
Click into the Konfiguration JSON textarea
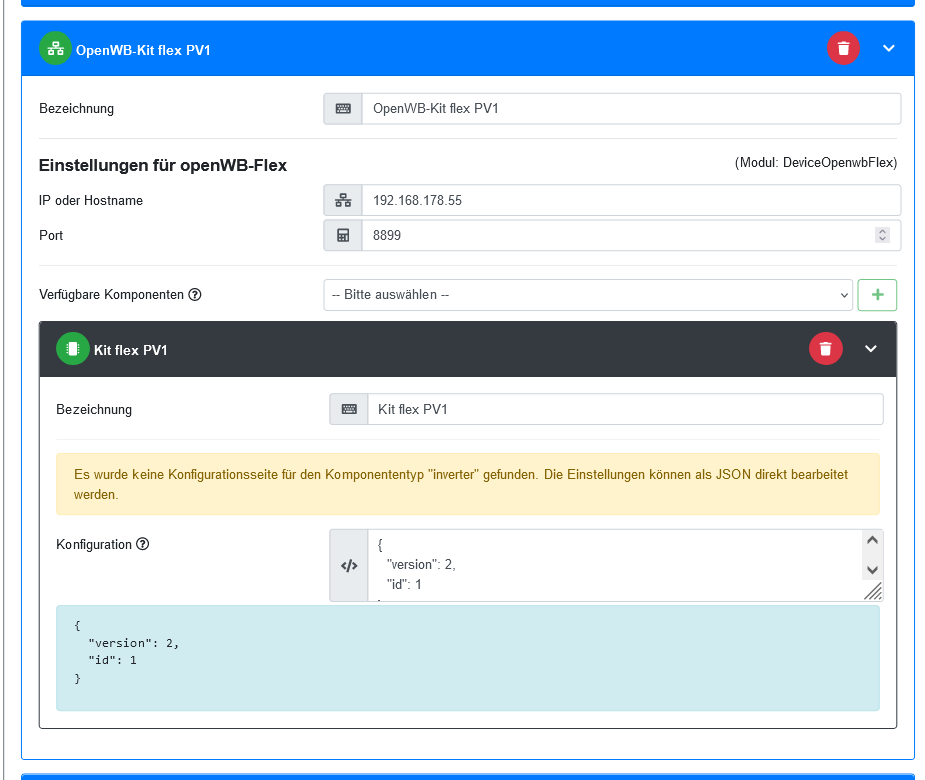(x=615, y=566)
